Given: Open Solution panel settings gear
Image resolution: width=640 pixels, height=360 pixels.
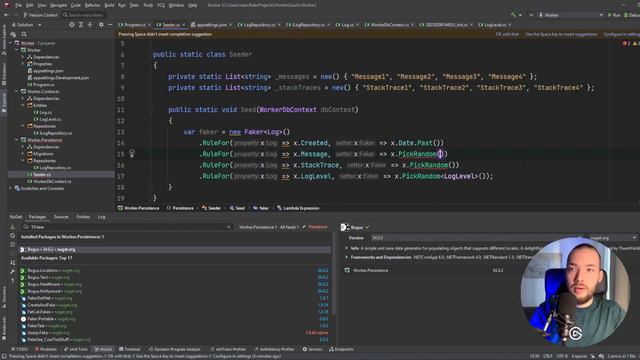Looking at the screenshot, I should pos(101,25).
